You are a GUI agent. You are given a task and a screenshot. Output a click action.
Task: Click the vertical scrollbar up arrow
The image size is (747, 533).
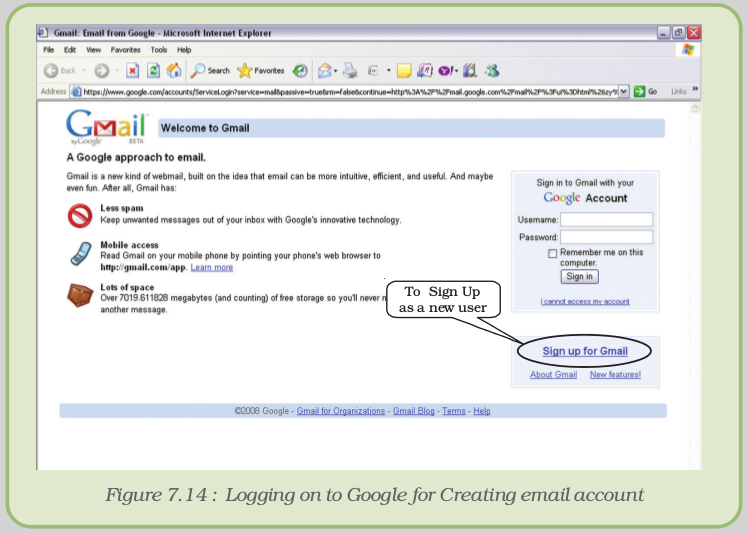695,108
